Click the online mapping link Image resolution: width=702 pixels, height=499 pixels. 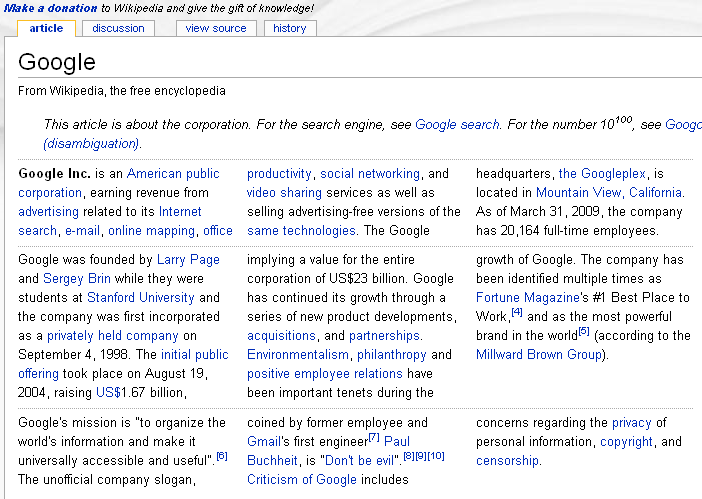coord(151,231)
